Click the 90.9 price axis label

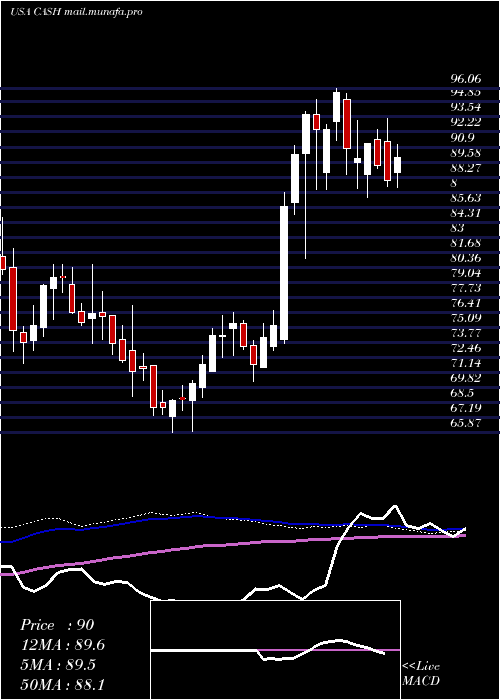tap(462, 138)
